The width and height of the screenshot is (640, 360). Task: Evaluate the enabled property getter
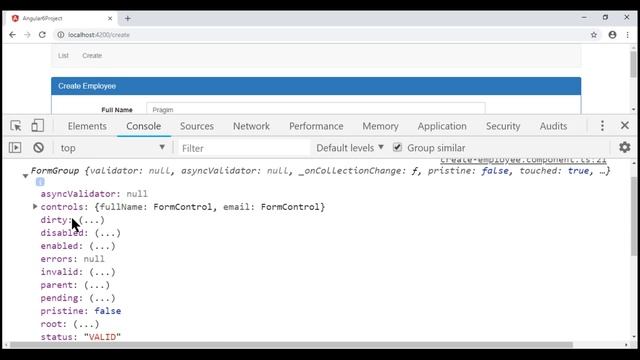pyautogui.click(x=102, y=246)
